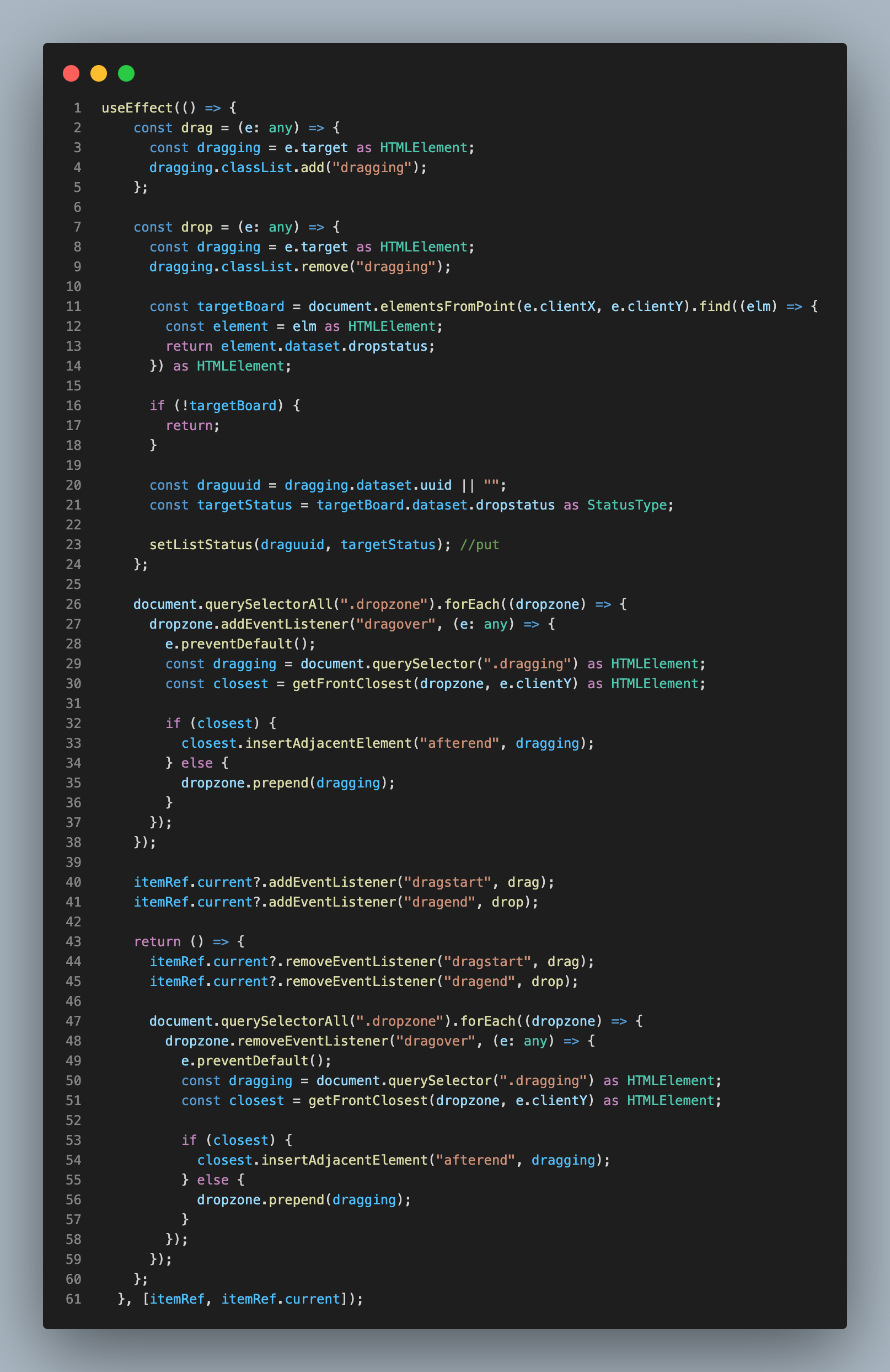
Task: Click the yellow minimize traffic light button
Action: pyautogui.click(x=99, y=74)
